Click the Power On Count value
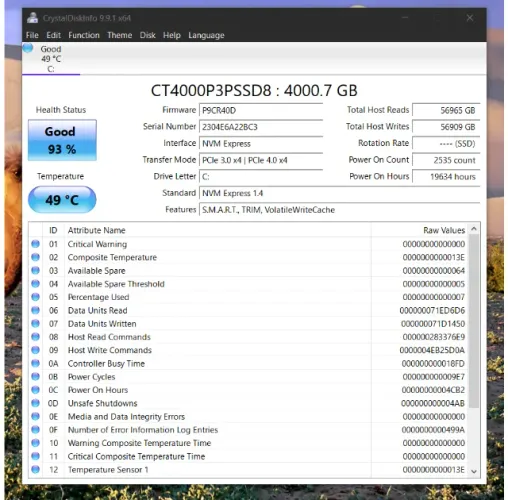This screenshot has width=508, height=500. 446,160
